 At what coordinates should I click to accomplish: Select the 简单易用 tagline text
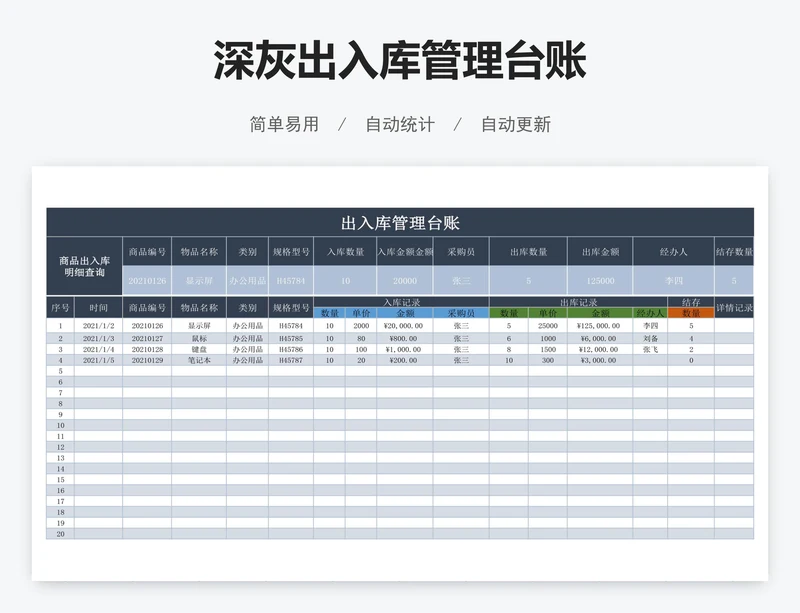click(x=284, y=124)
